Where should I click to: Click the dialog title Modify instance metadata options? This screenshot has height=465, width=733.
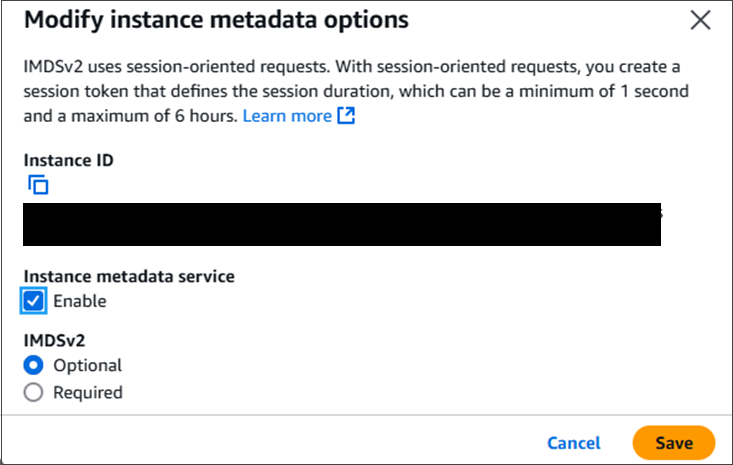point(216,20)
